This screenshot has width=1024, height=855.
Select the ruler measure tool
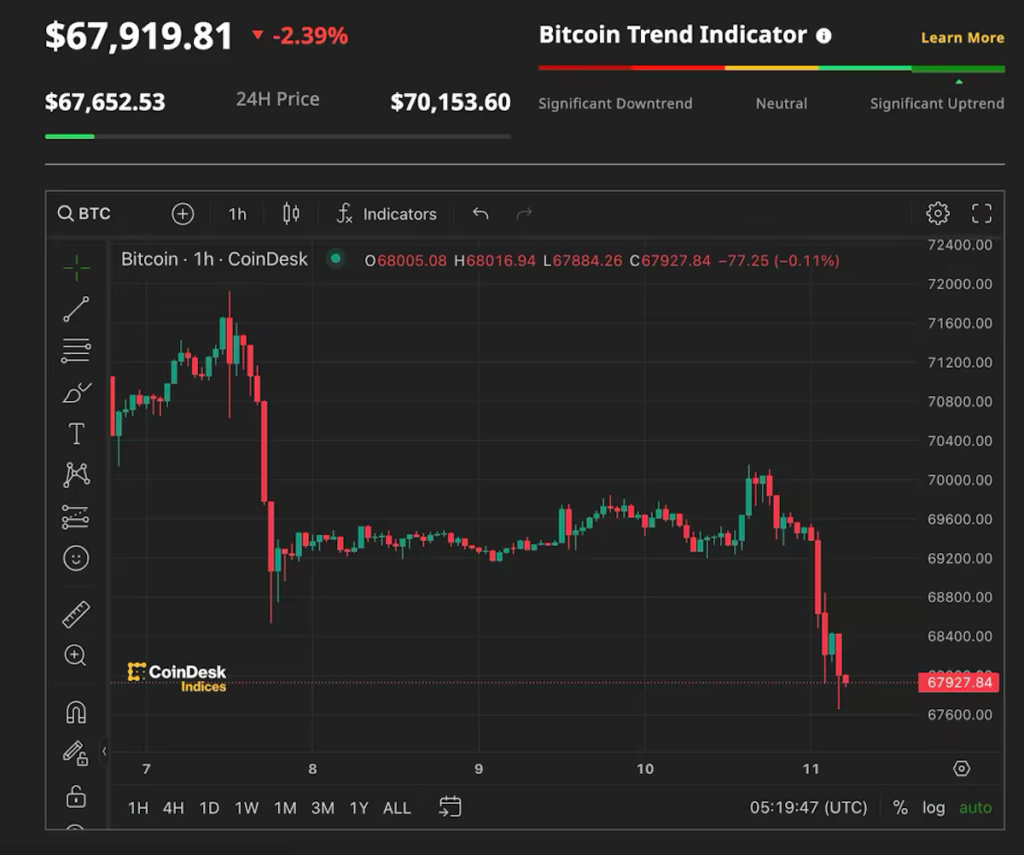(76, 614)
